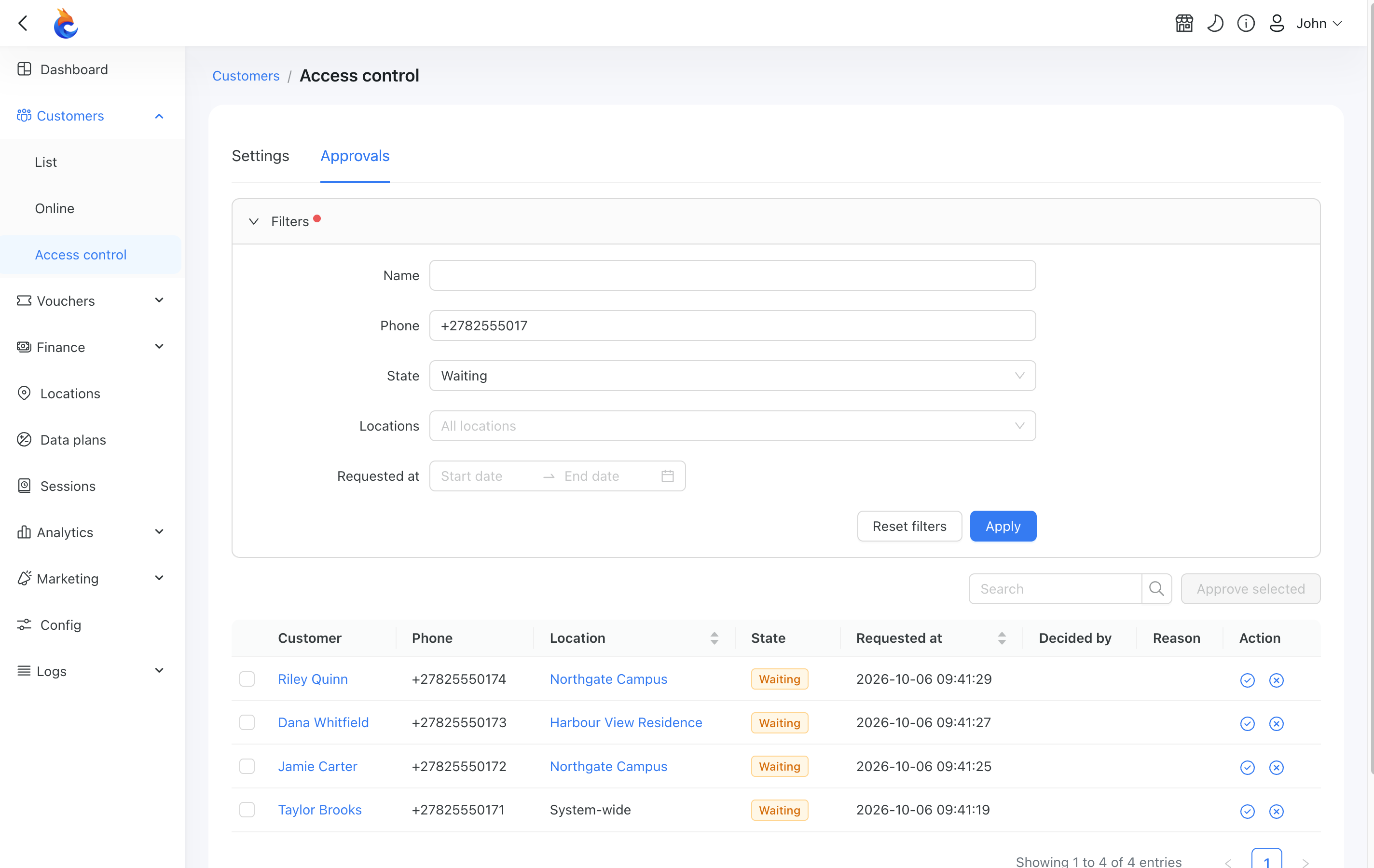Viewport: 1374px width, 868px height.
Task: Select the checkbox for Riley Quinn
Action: 247,679
